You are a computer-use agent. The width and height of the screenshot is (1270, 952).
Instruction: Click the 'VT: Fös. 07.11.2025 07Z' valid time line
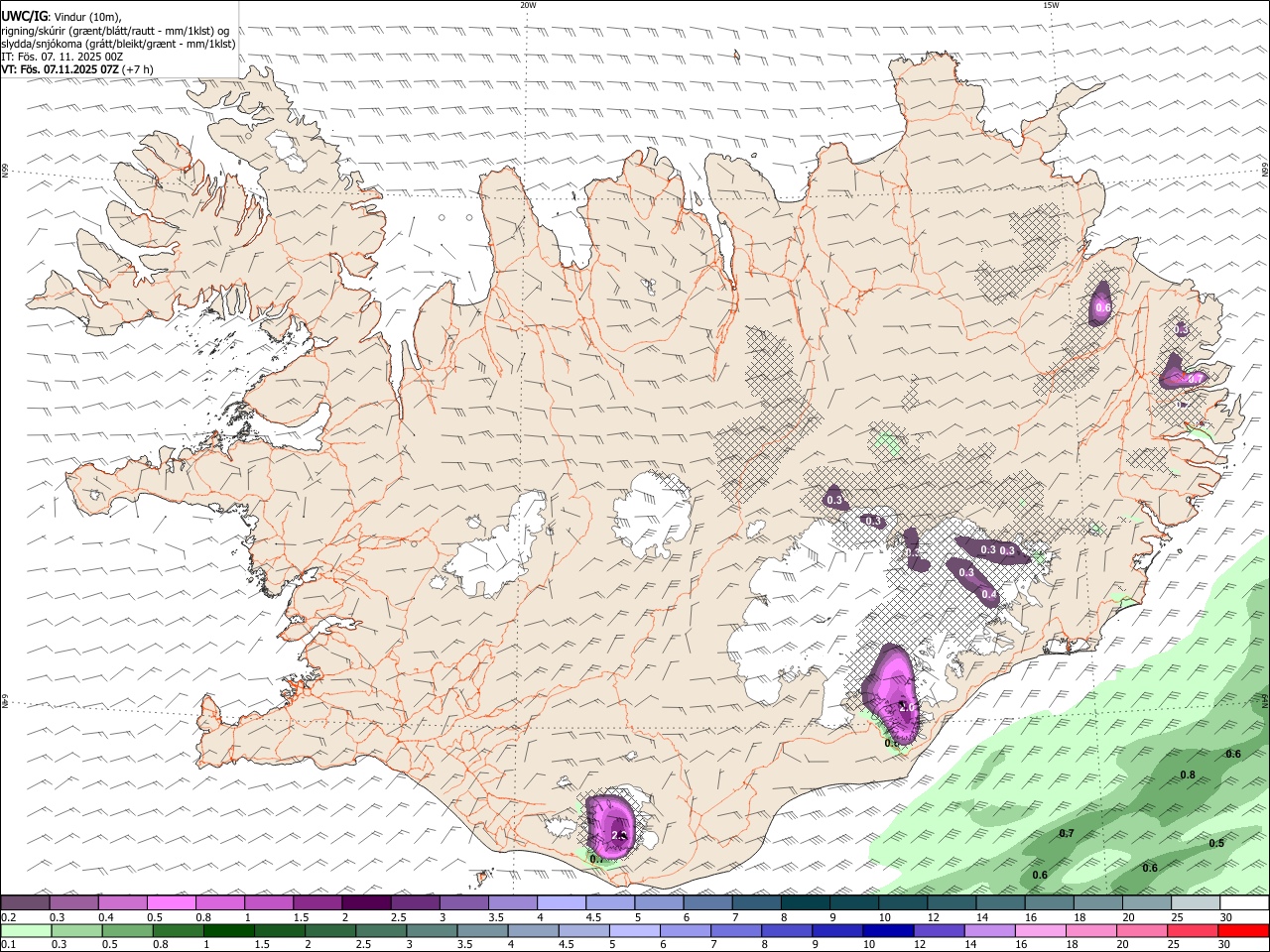tap(59, 69)
